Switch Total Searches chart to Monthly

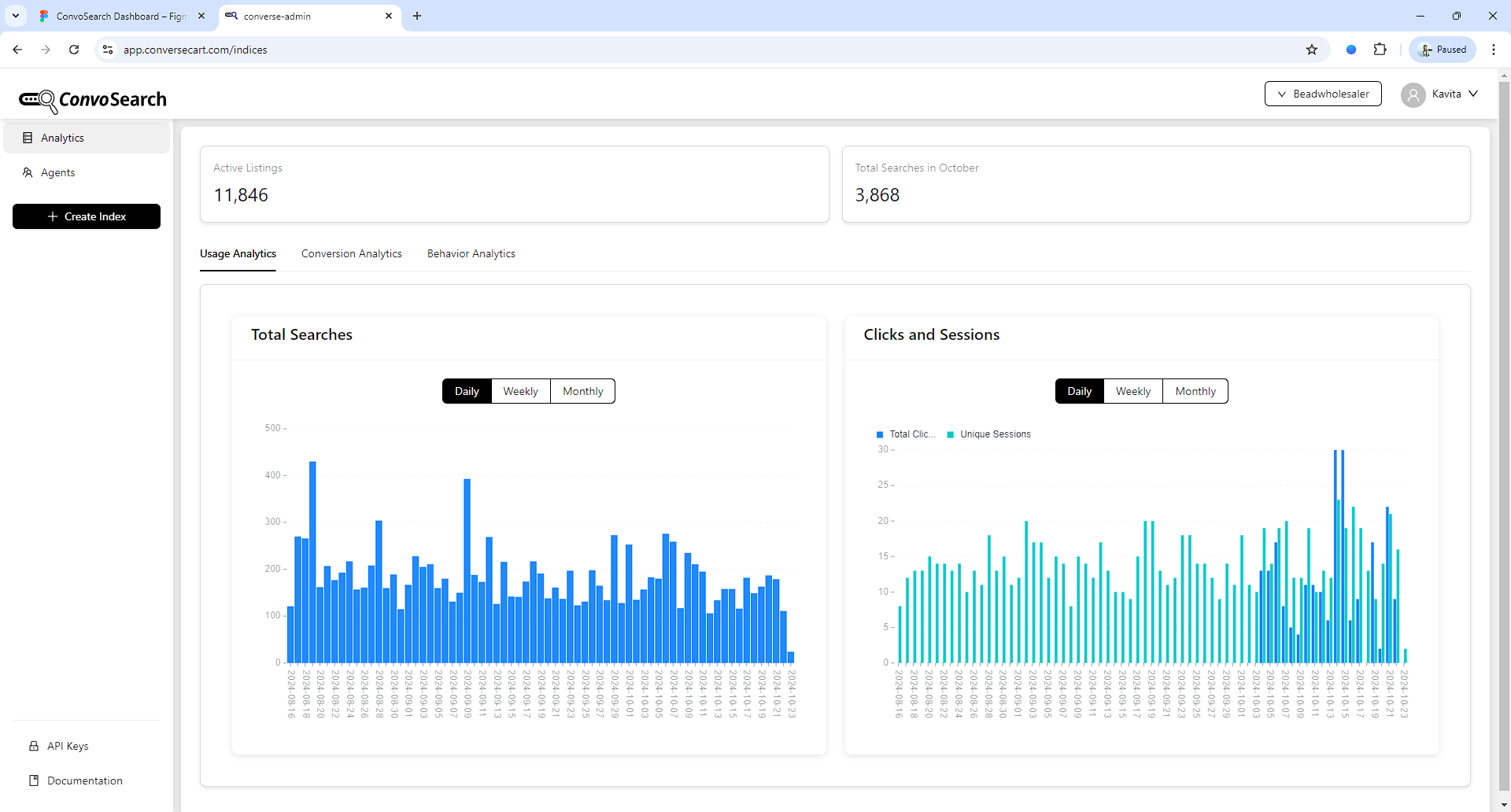pos(582,391)
